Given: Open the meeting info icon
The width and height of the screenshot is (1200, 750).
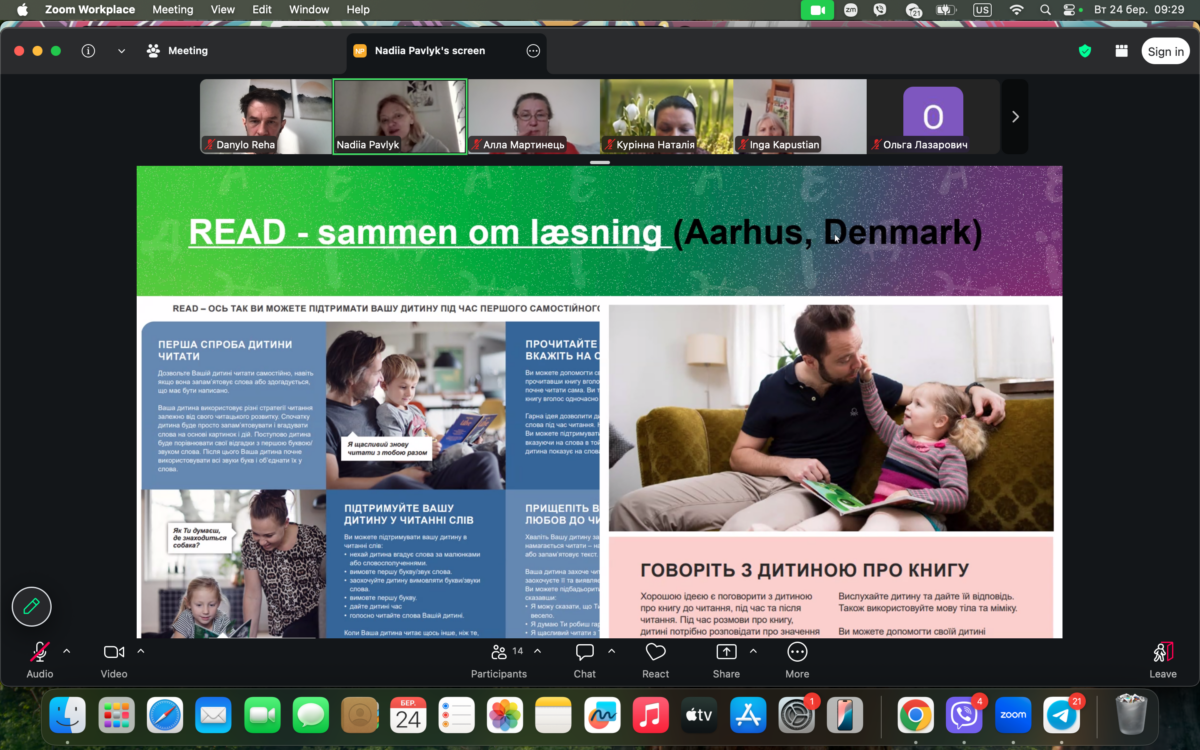Looking at the screenshot, I should click(x=88, y=51).
